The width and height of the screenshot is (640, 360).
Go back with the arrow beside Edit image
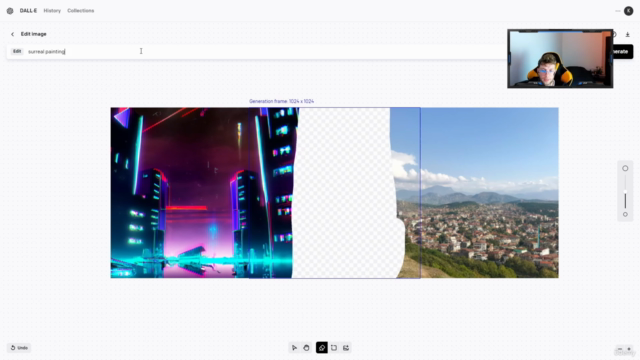click(12, 34)
